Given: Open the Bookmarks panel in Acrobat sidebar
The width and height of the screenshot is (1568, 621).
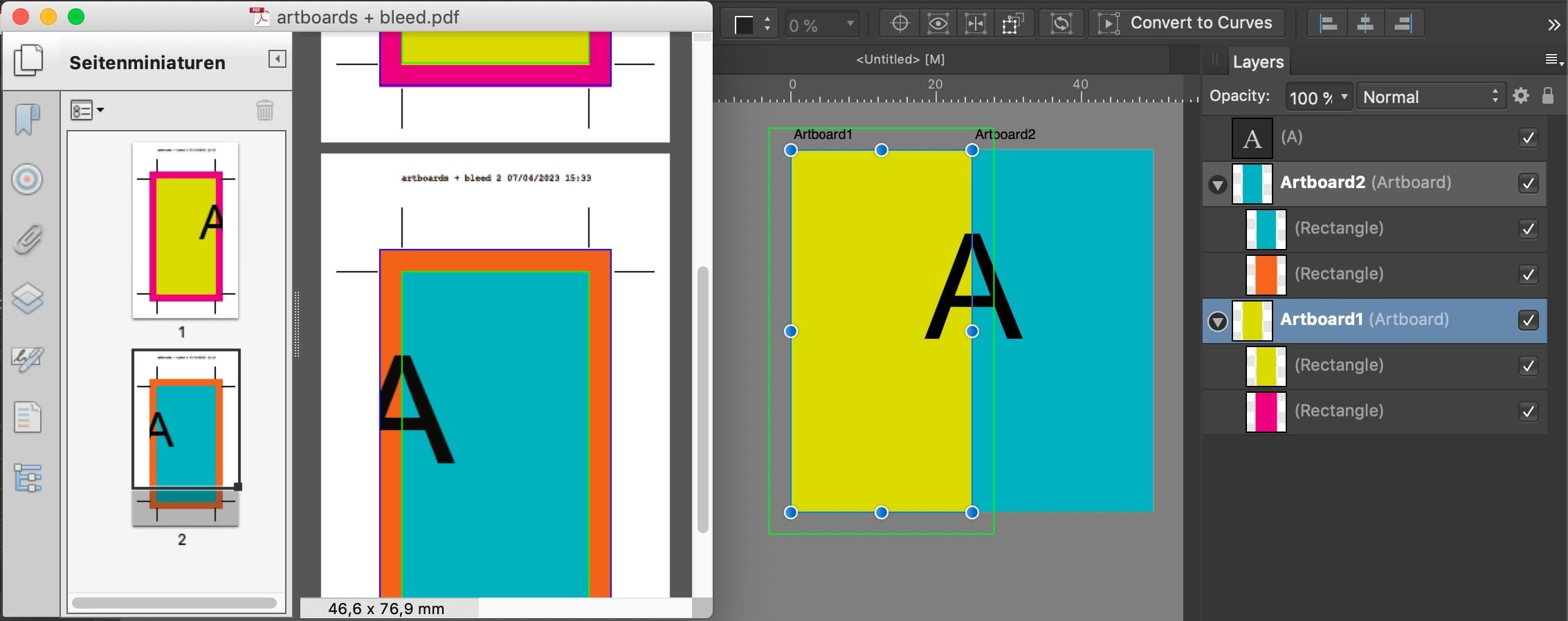Looking at the screenshot, I should point(27,120).
